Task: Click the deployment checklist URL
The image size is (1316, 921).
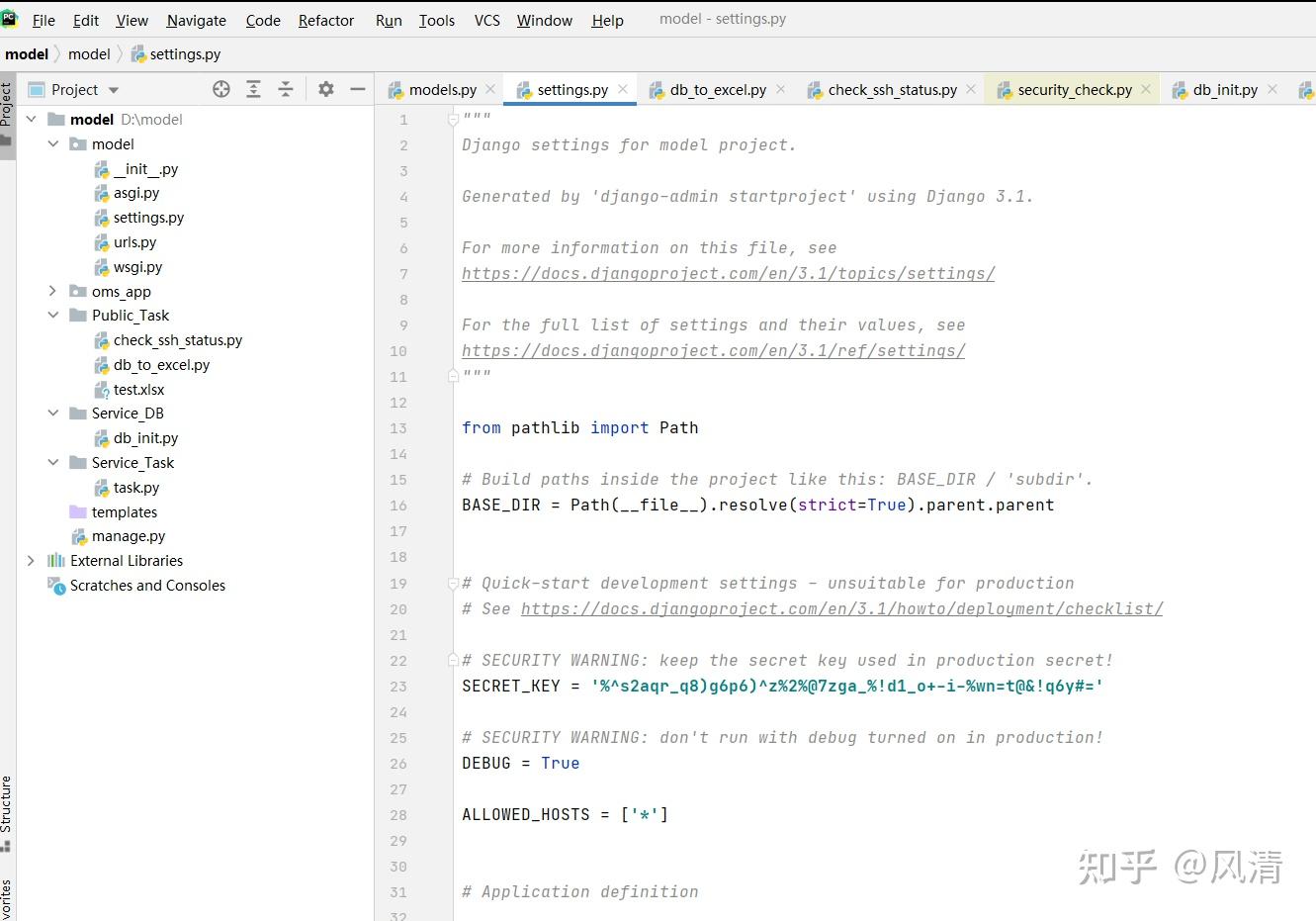Action: (x=841, y=609)
